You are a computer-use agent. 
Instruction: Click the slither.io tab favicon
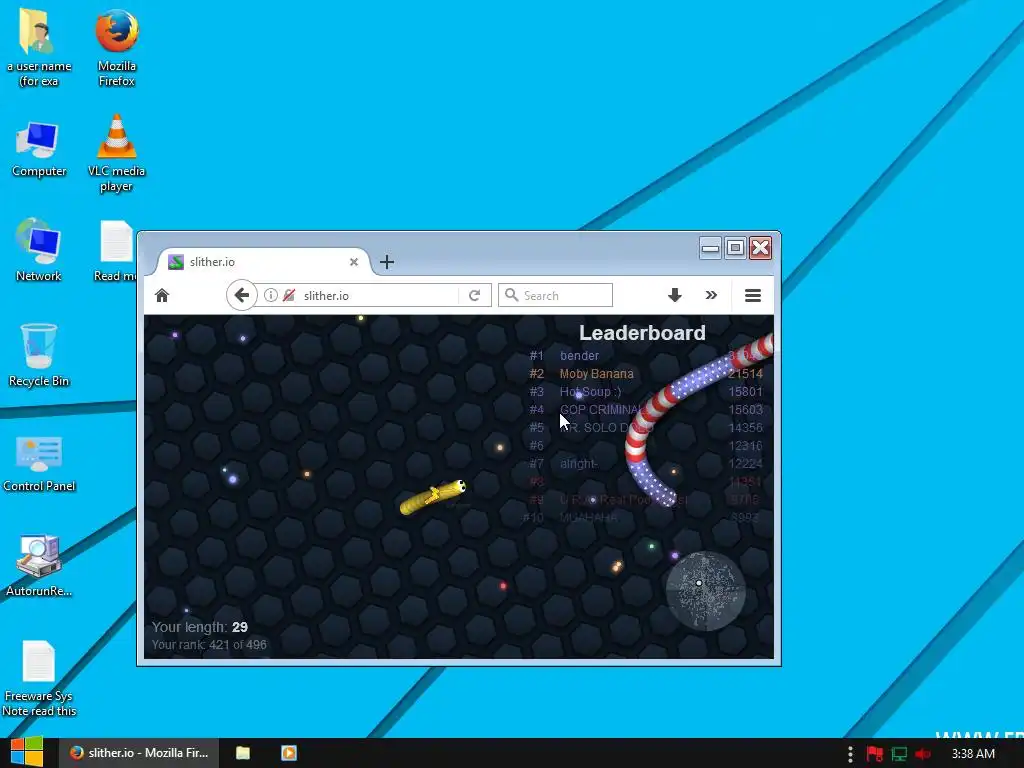coord(176,262)
